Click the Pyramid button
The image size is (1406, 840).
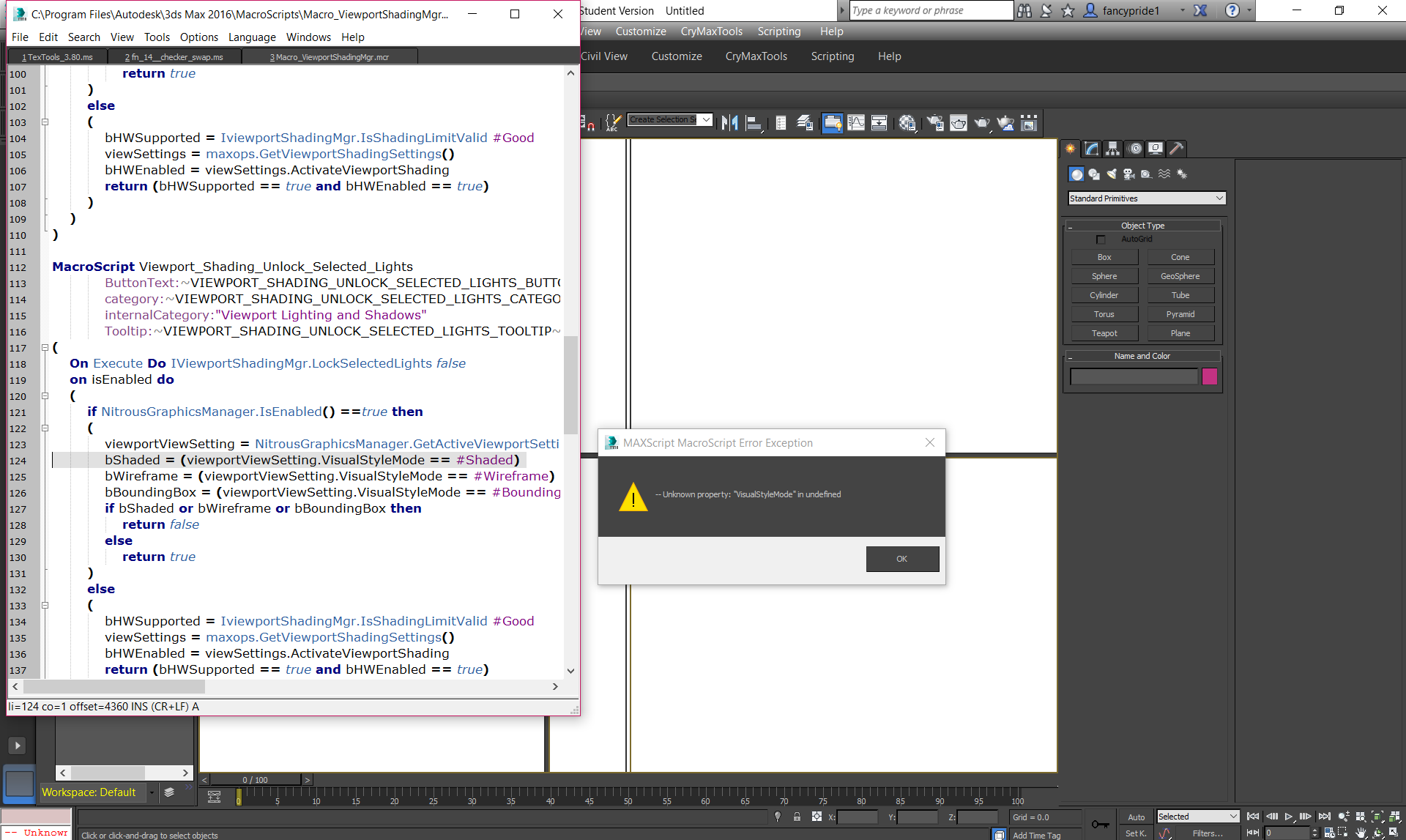click(1180, 314)
